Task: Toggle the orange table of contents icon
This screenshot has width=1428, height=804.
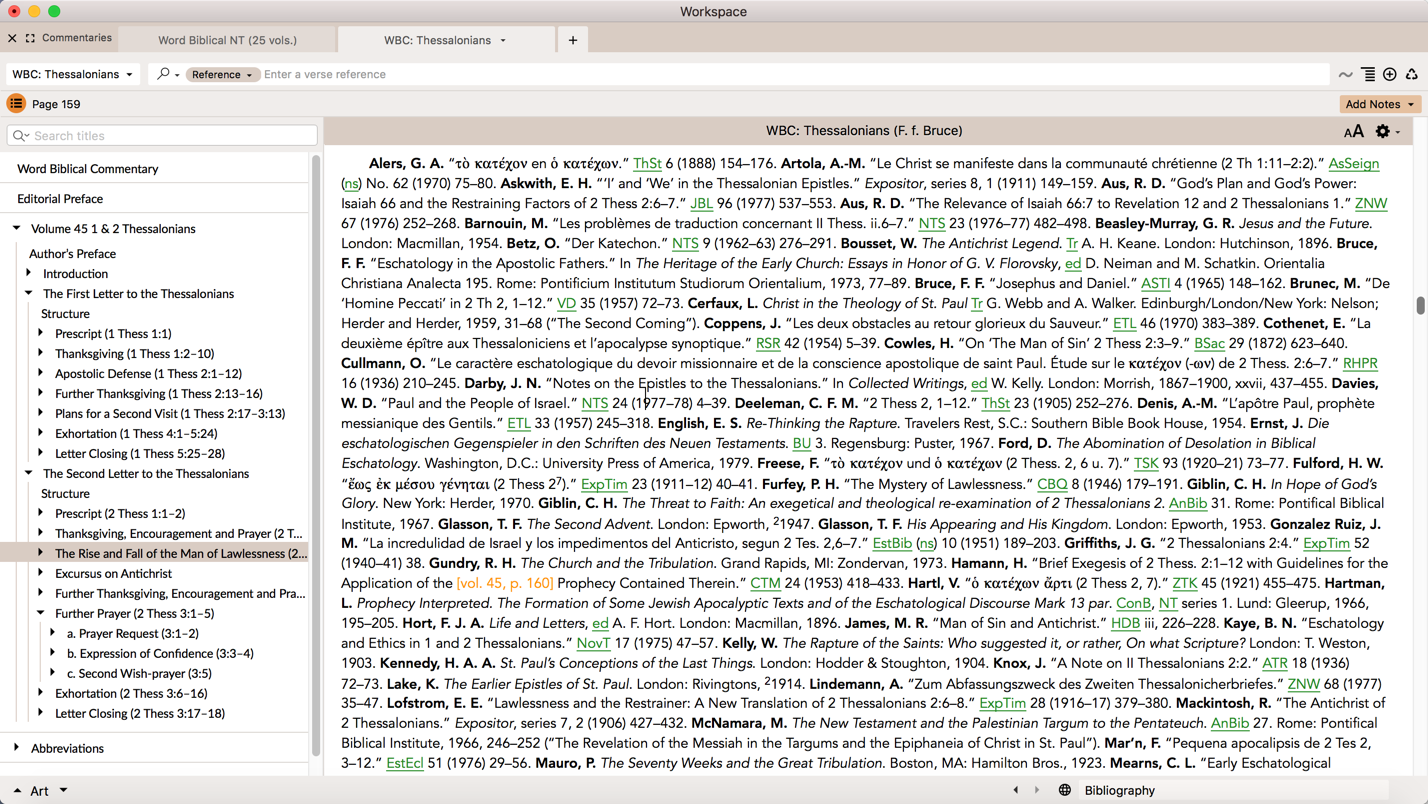Action: tap(16, 103)
